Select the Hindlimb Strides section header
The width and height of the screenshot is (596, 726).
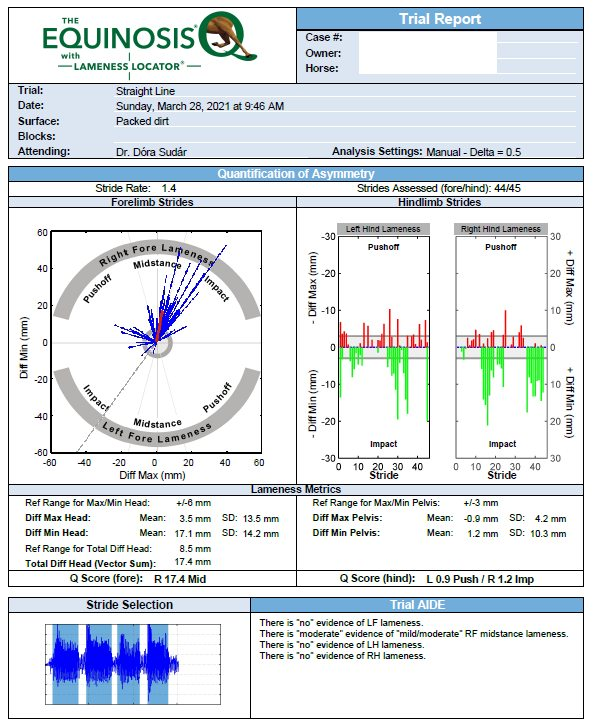click(439, 202)
